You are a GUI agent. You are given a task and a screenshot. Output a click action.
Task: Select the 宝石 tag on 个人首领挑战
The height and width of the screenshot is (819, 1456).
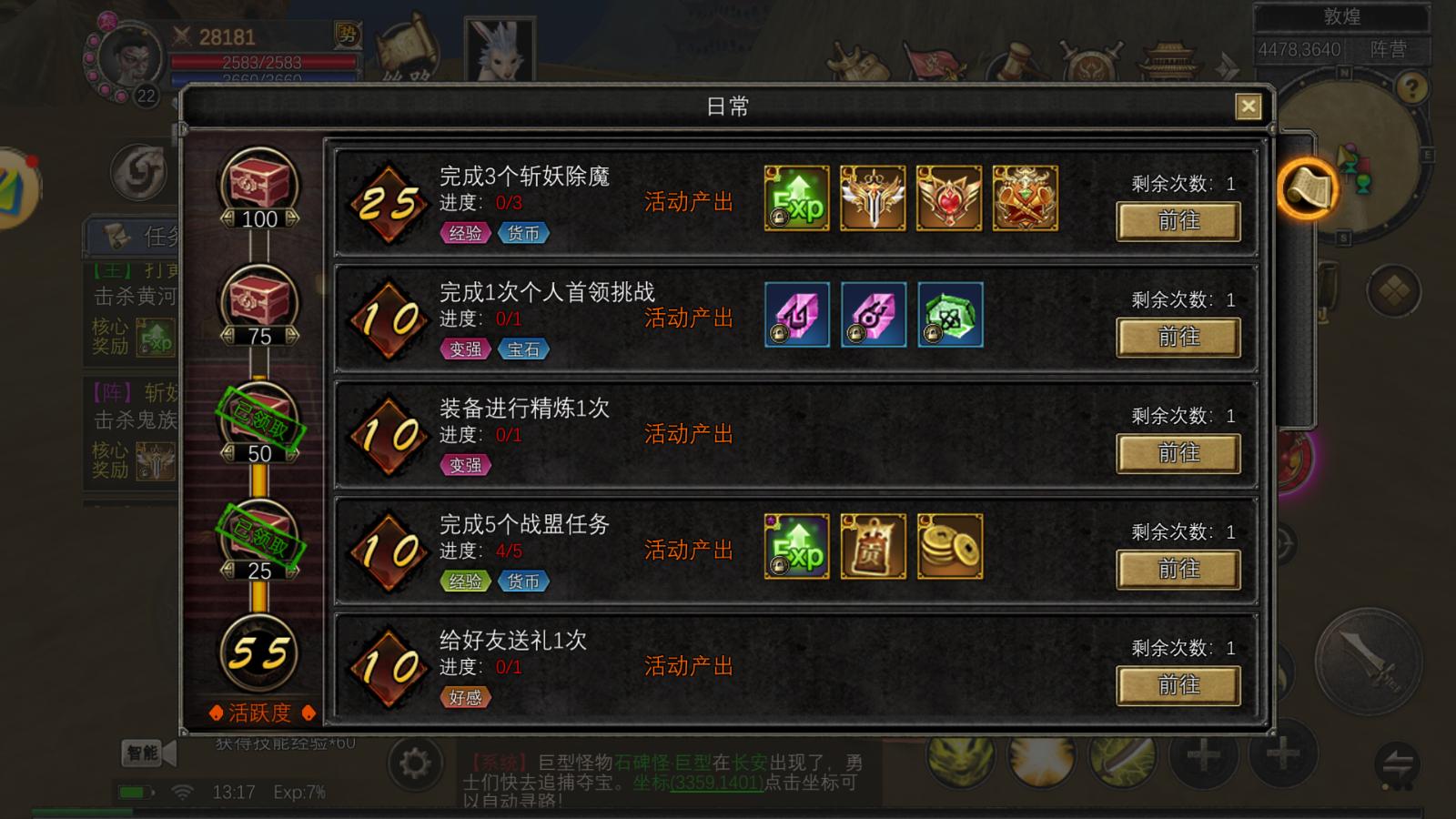click(x=523, y=349)
